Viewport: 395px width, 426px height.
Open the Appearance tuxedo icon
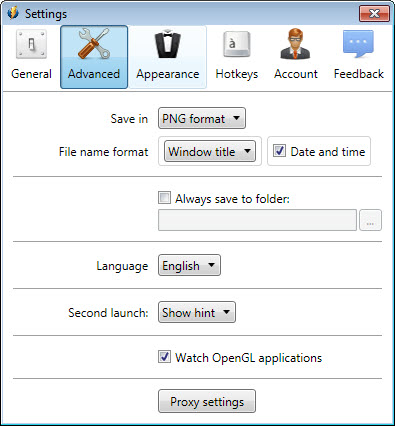click(x=168, y=44)
